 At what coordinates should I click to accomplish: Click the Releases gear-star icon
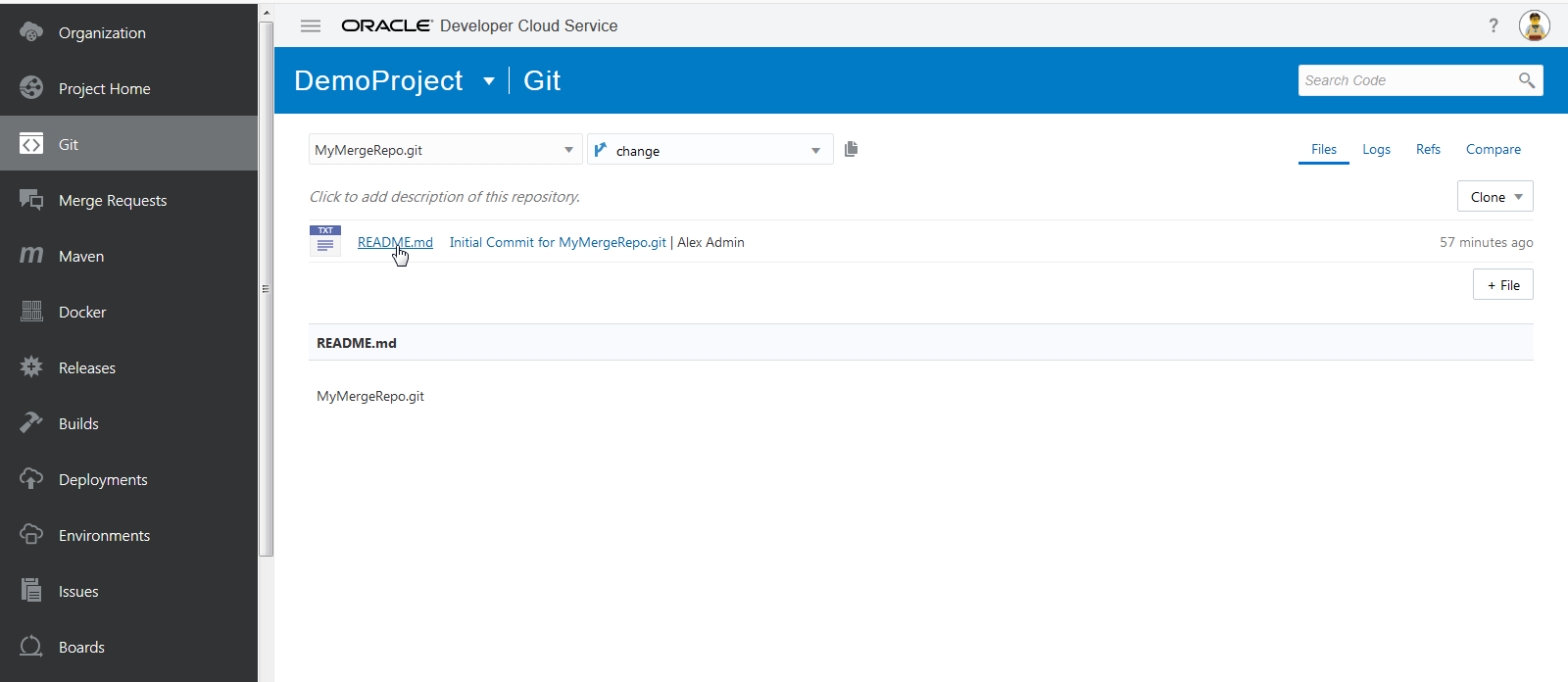(x=31, y=366)
